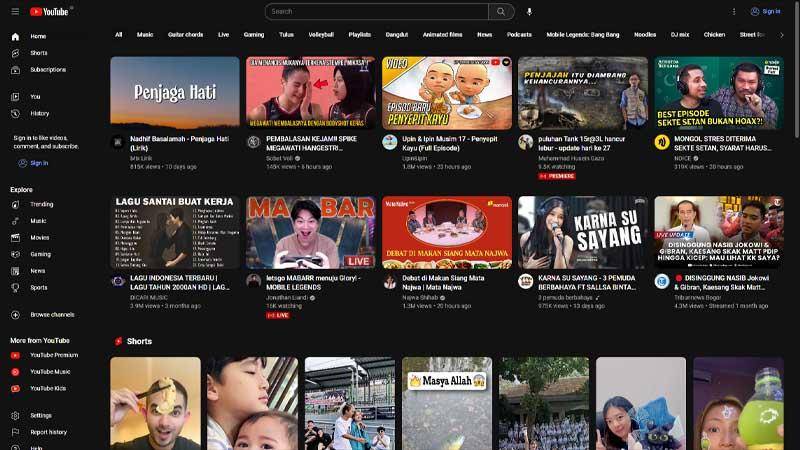Image resolution: width=800 pixels, height=450 pixels.
Task: Click the search magnifier button
Action: pos(501,11)
